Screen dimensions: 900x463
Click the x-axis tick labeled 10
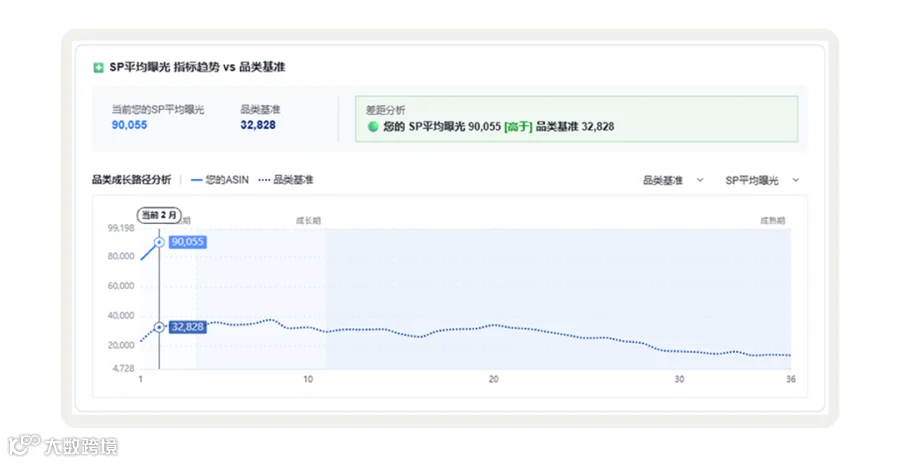point(308,379)
